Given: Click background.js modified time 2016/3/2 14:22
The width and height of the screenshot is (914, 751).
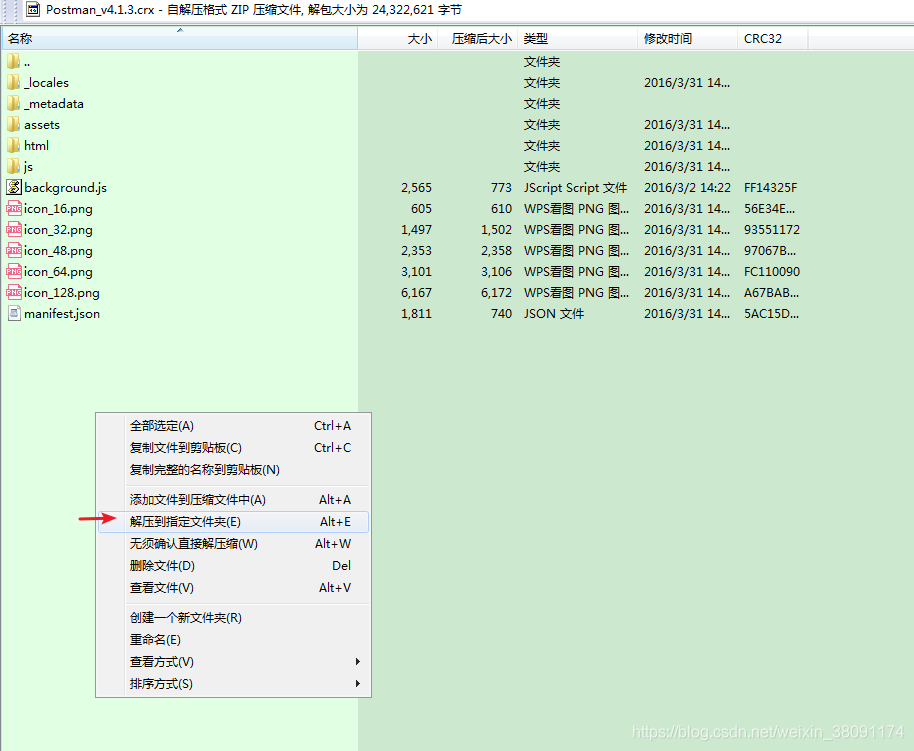Looking at the screenshot, I should (x=687, y=188).
